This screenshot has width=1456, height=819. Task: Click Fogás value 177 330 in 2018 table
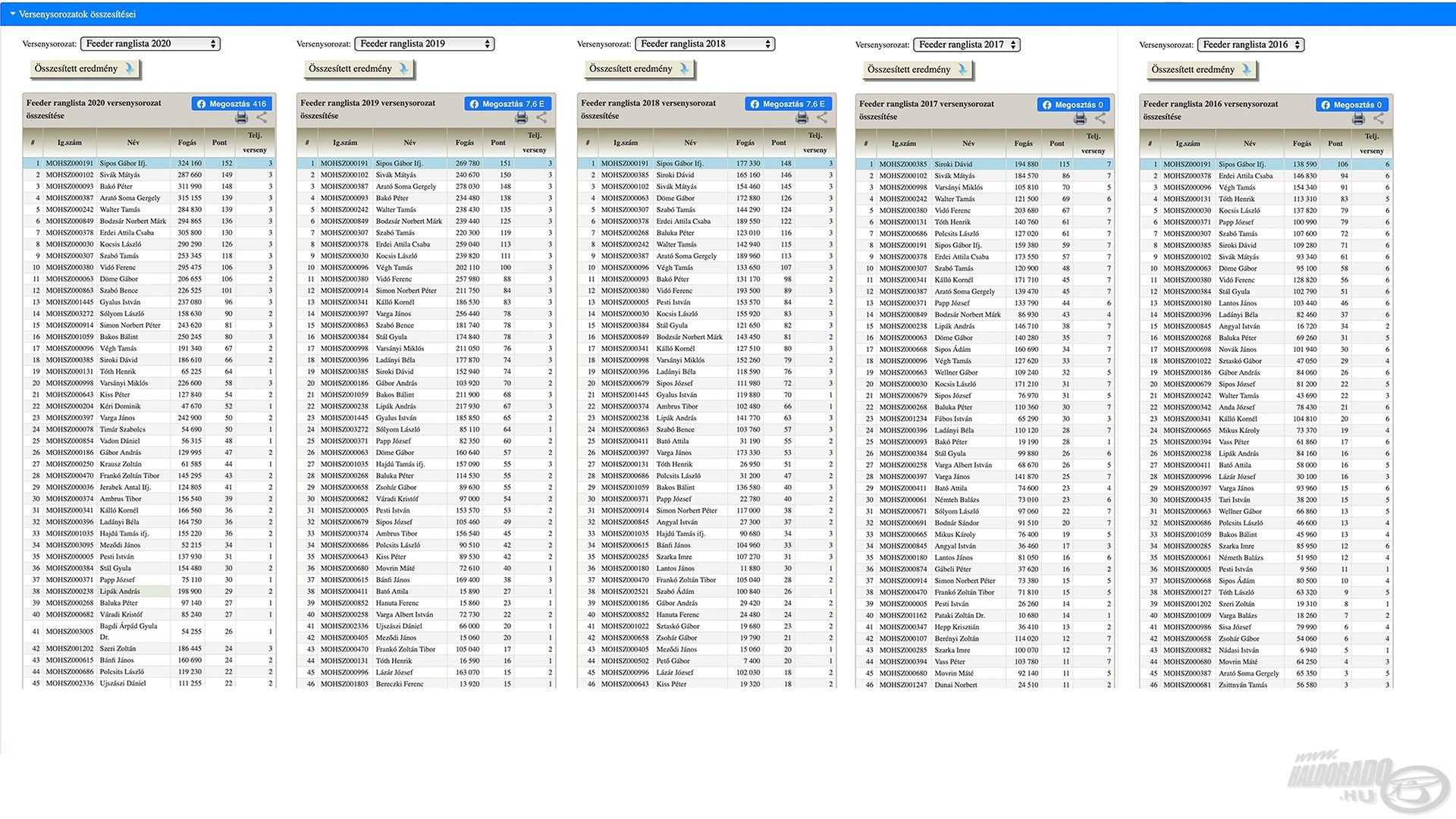coord(748,163)
